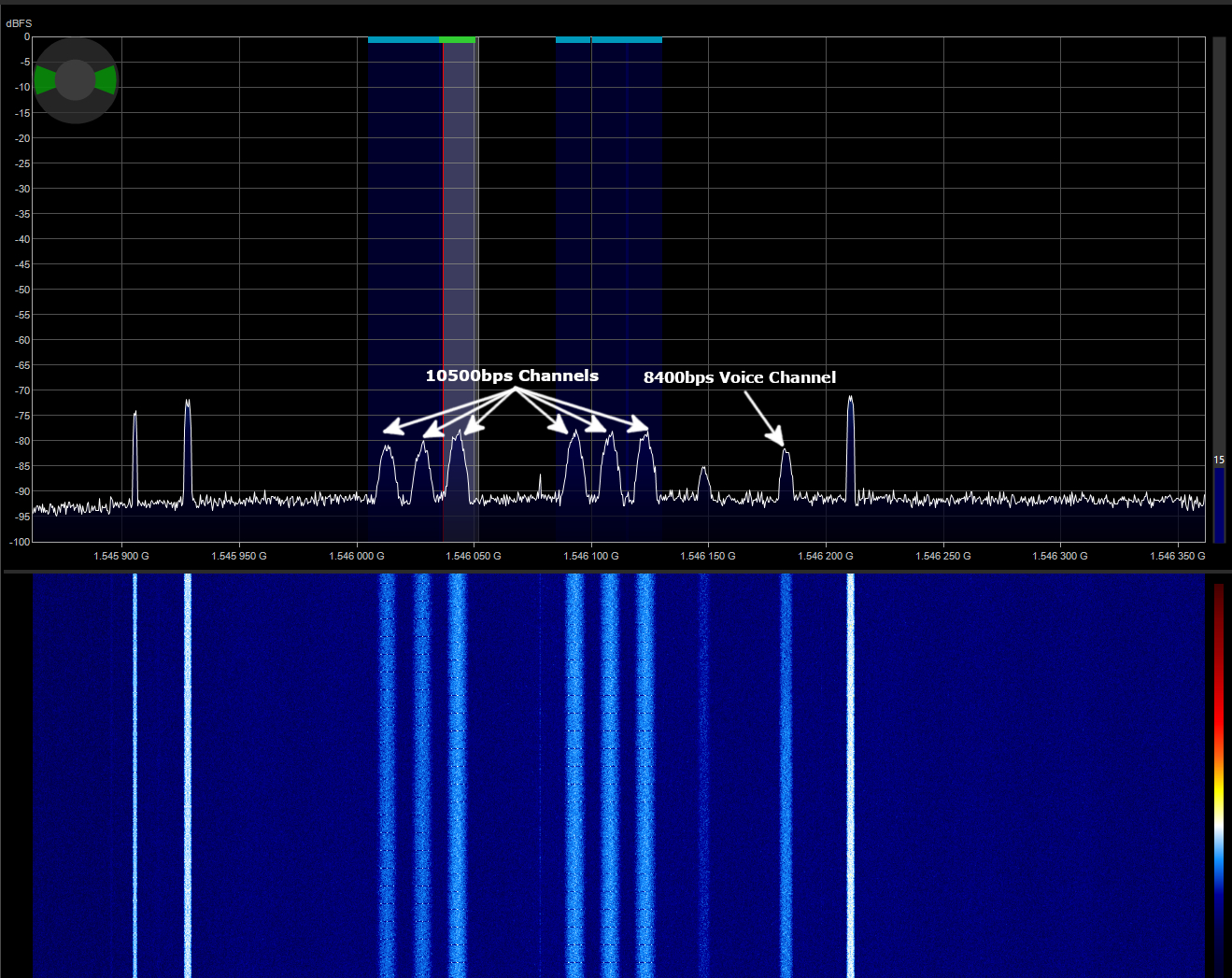Click the dBFS axis label
Viewport: 1232px width, 978px height.
tap(19, 22)
